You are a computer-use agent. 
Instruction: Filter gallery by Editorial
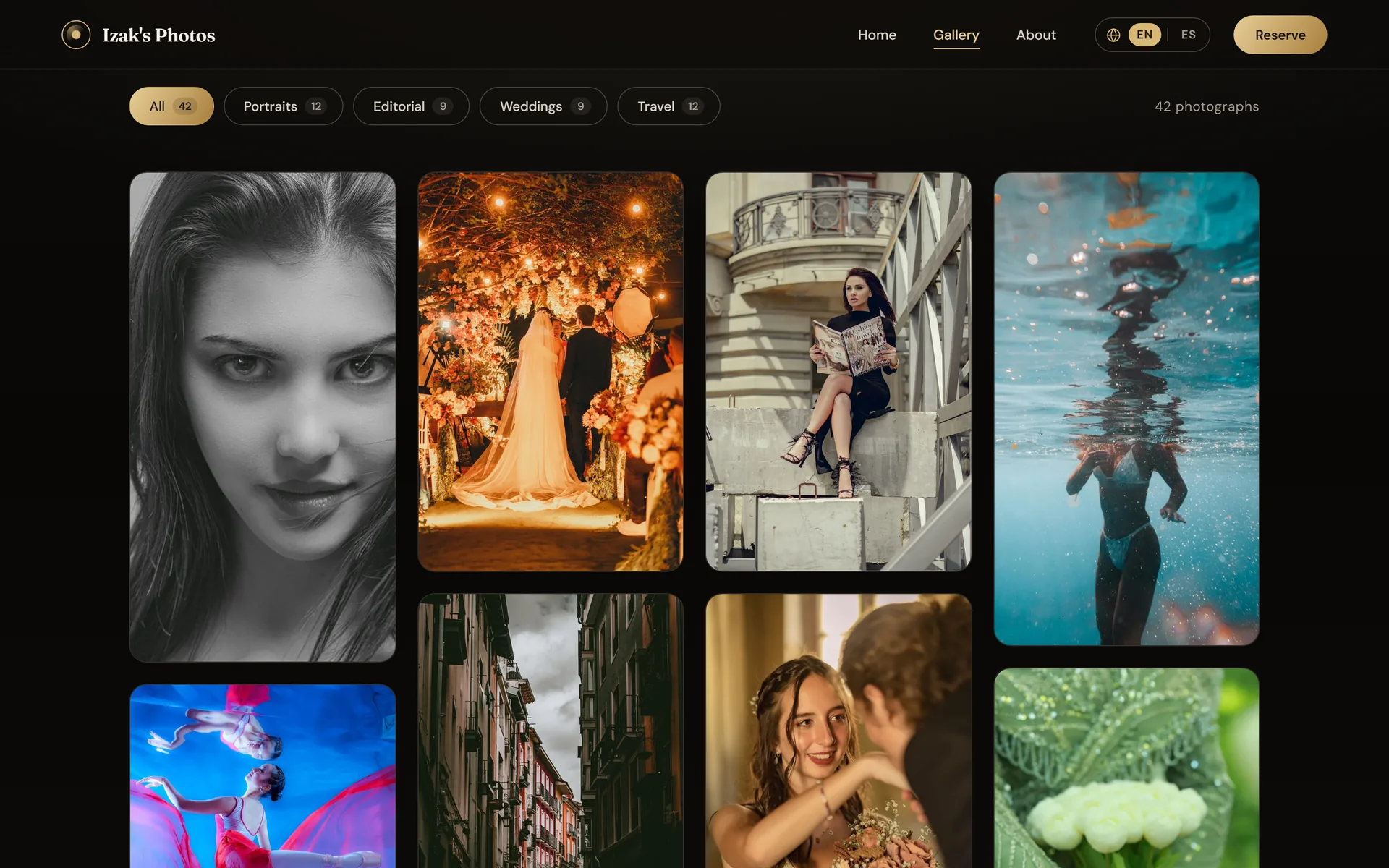411,106
